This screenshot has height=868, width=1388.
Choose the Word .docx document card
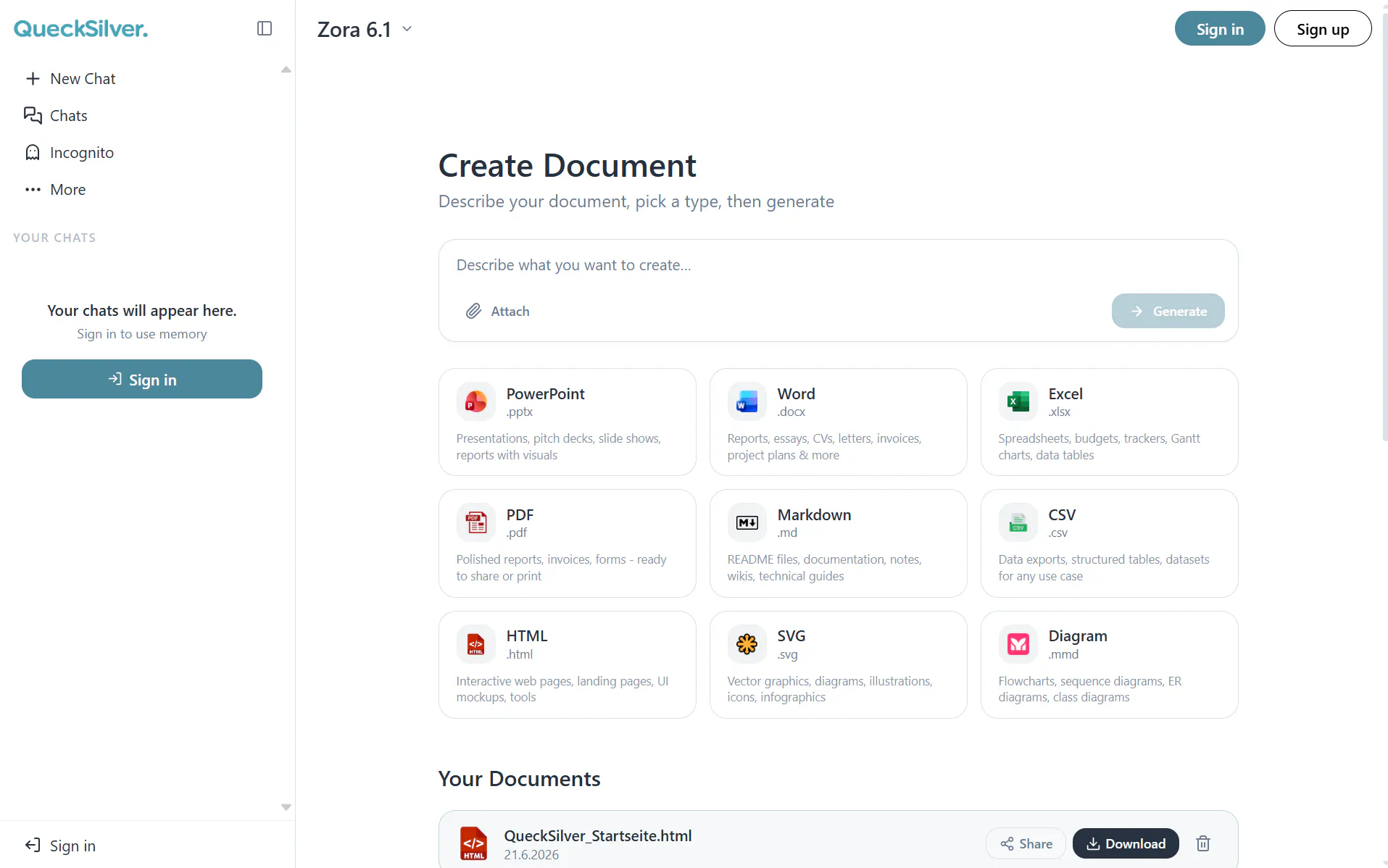point(839,422)
